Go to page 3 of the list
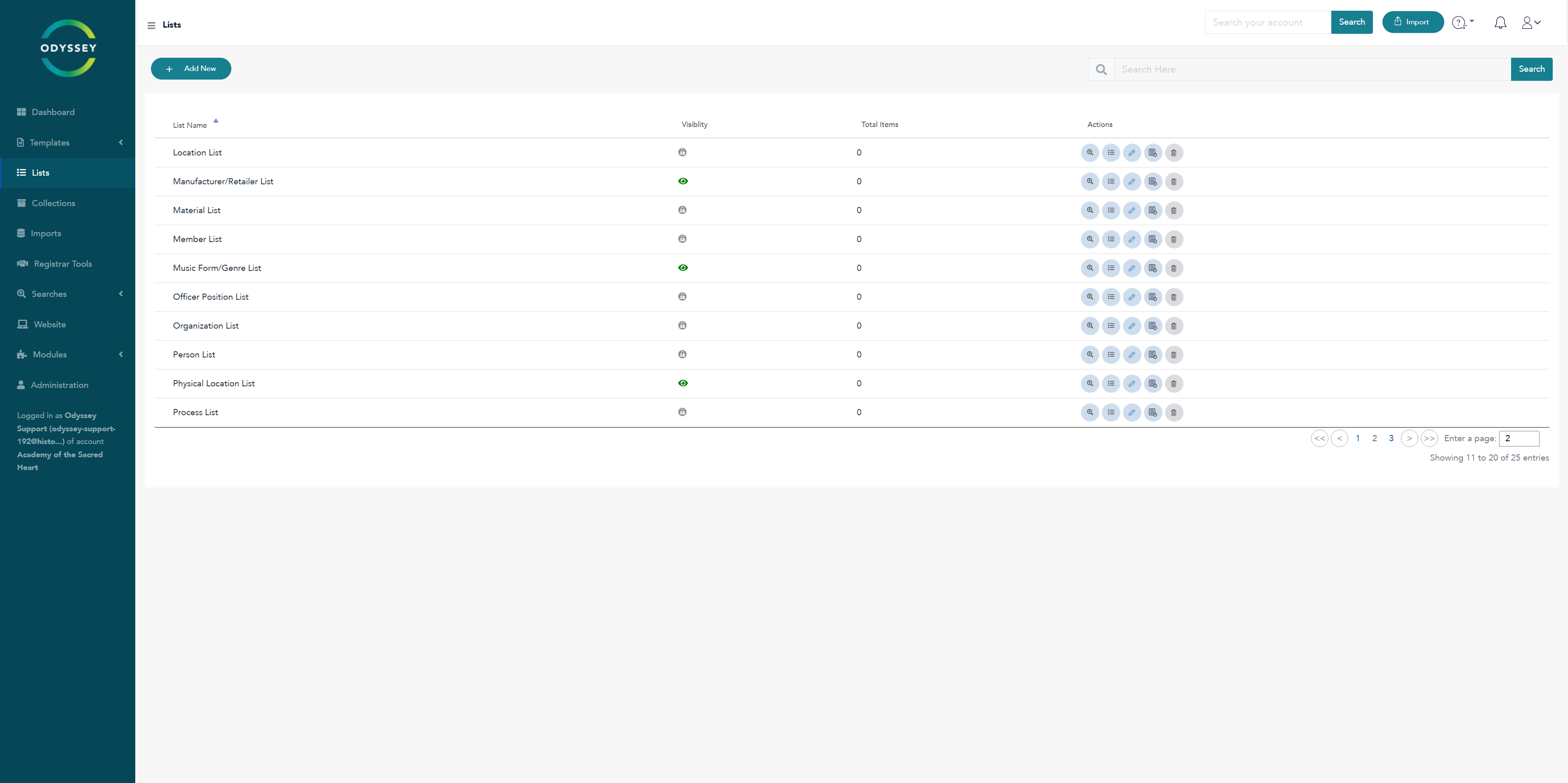1568x783 pixels. click(1391, 439)
